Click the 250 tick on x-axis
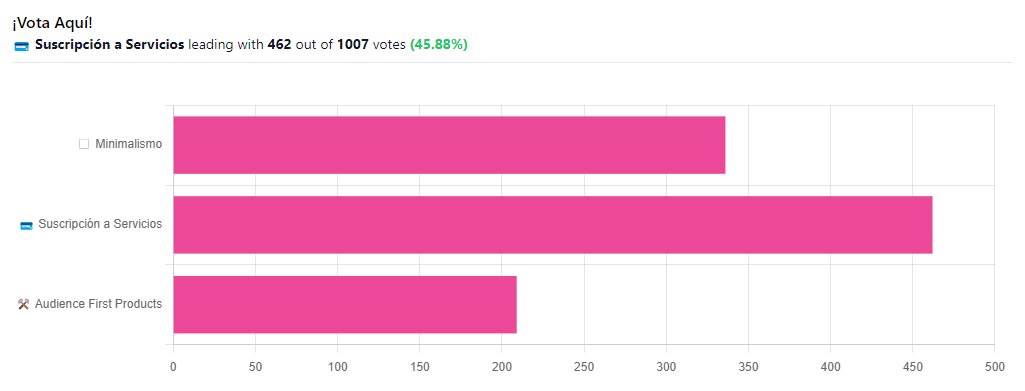Image resolution: width=1025 pixels, height=391 pixels. click(584, 367)
